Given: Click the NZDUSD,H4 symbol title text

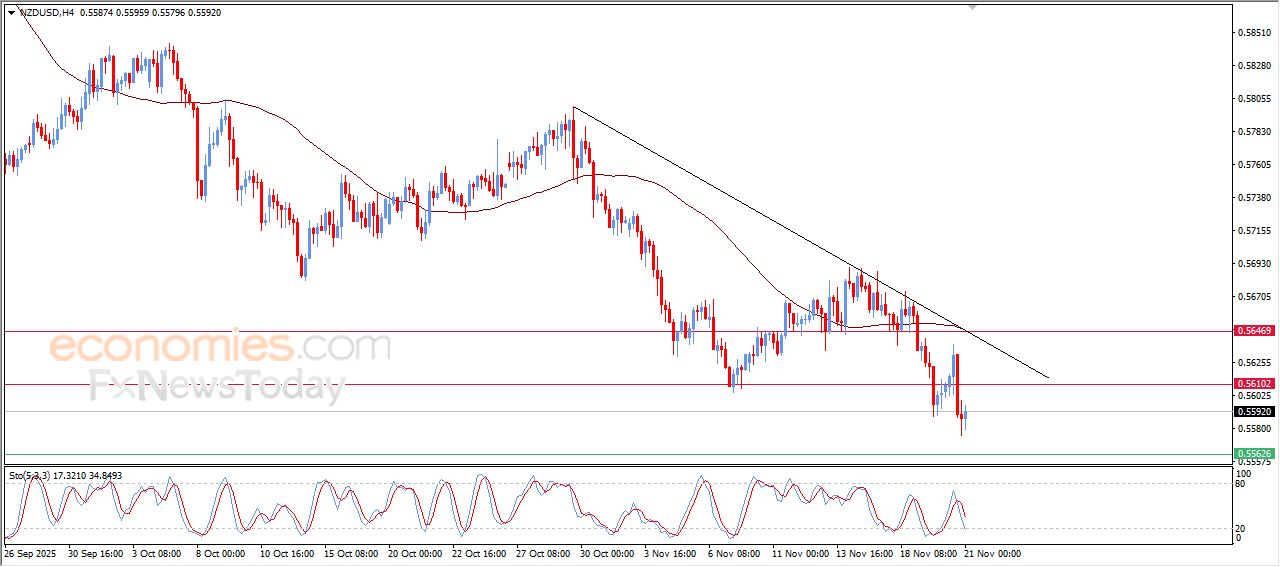Looking at the screenshot, I should point(46,12).
